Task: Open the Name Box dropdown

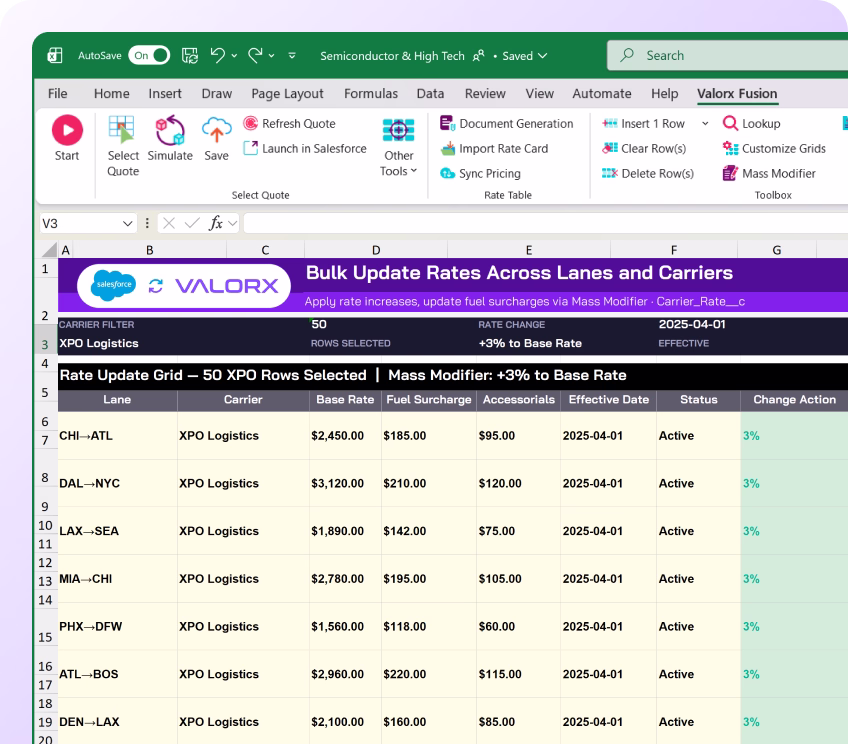Action: [128, 223]
